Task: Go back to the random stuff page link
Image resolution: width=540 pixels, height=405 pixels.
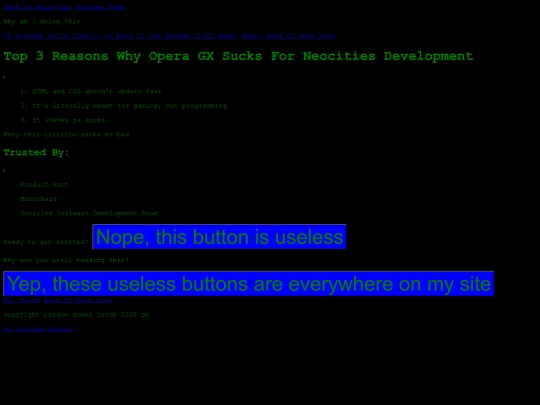Action: pyautogui.click(x=121, y=36)
